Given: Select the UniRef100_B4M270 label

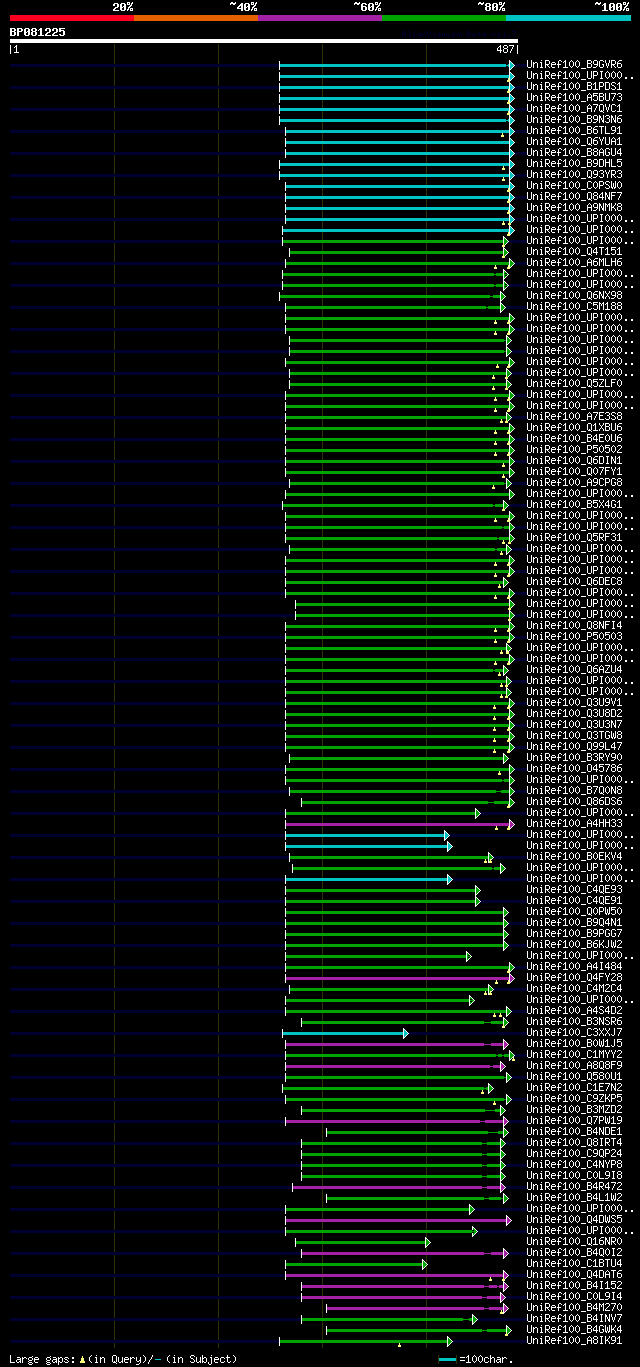Looking at the screenshot, I should (x=573, y=1307).
